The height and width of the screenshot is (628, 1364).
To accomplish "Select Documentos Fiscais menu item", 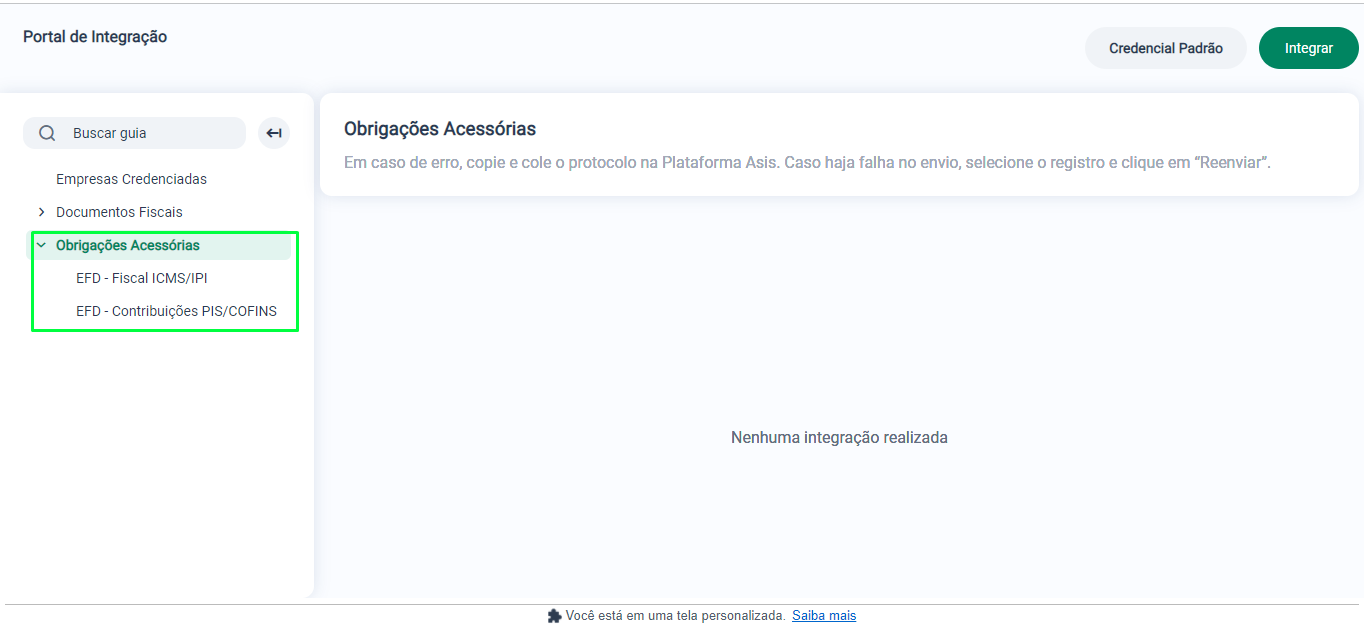I will (119, 212).
